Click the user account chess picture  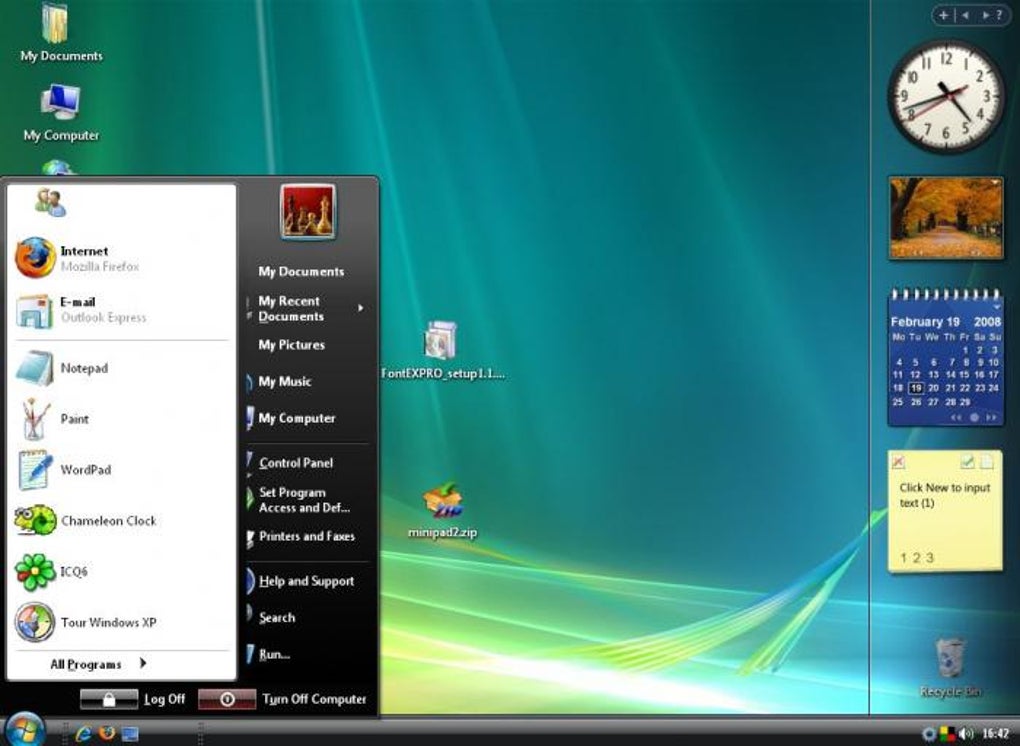[x=308, y=211]
